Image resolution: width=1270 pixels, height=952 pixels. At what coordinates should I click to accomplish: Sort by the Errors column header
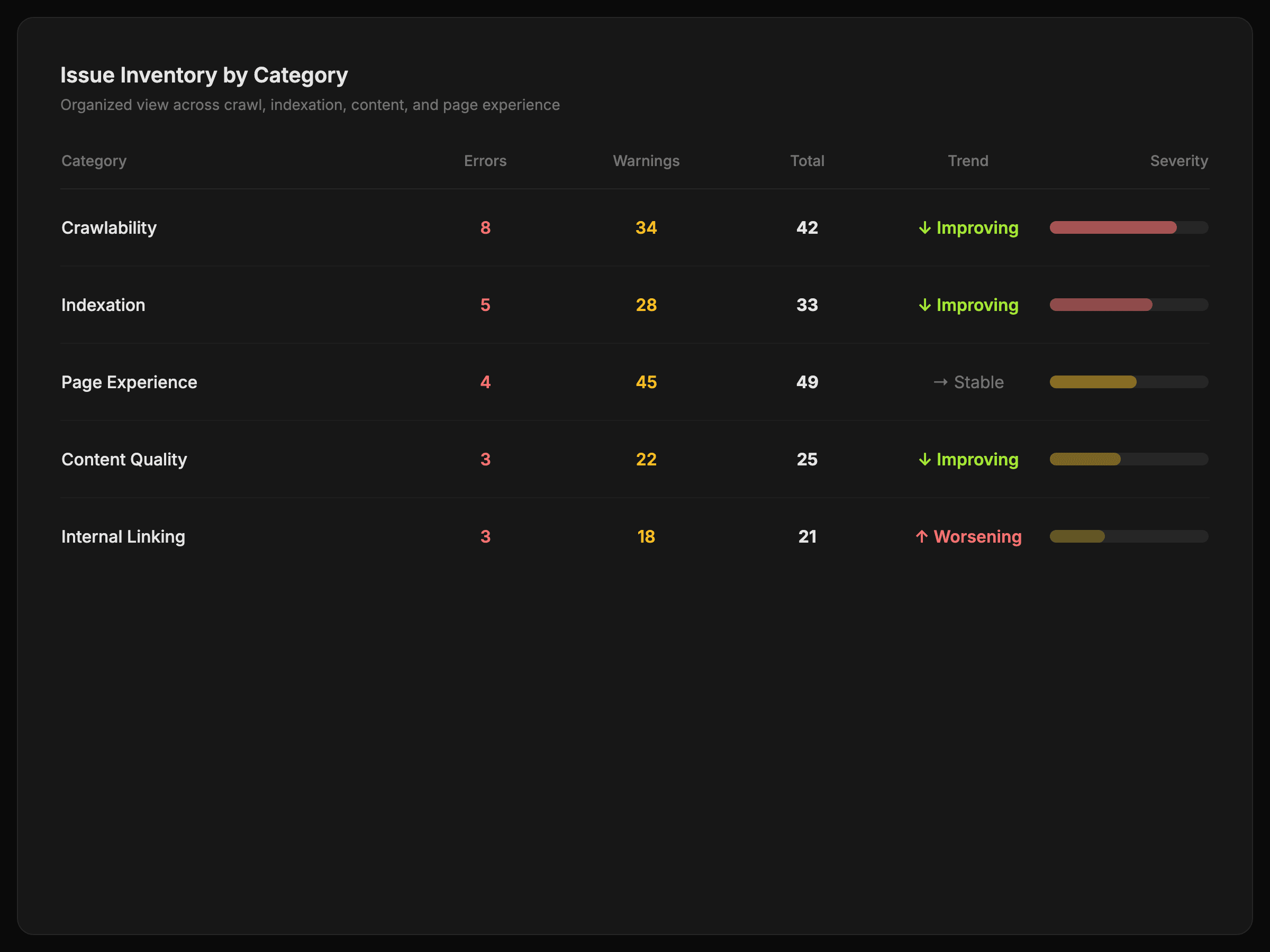point(485,161)
